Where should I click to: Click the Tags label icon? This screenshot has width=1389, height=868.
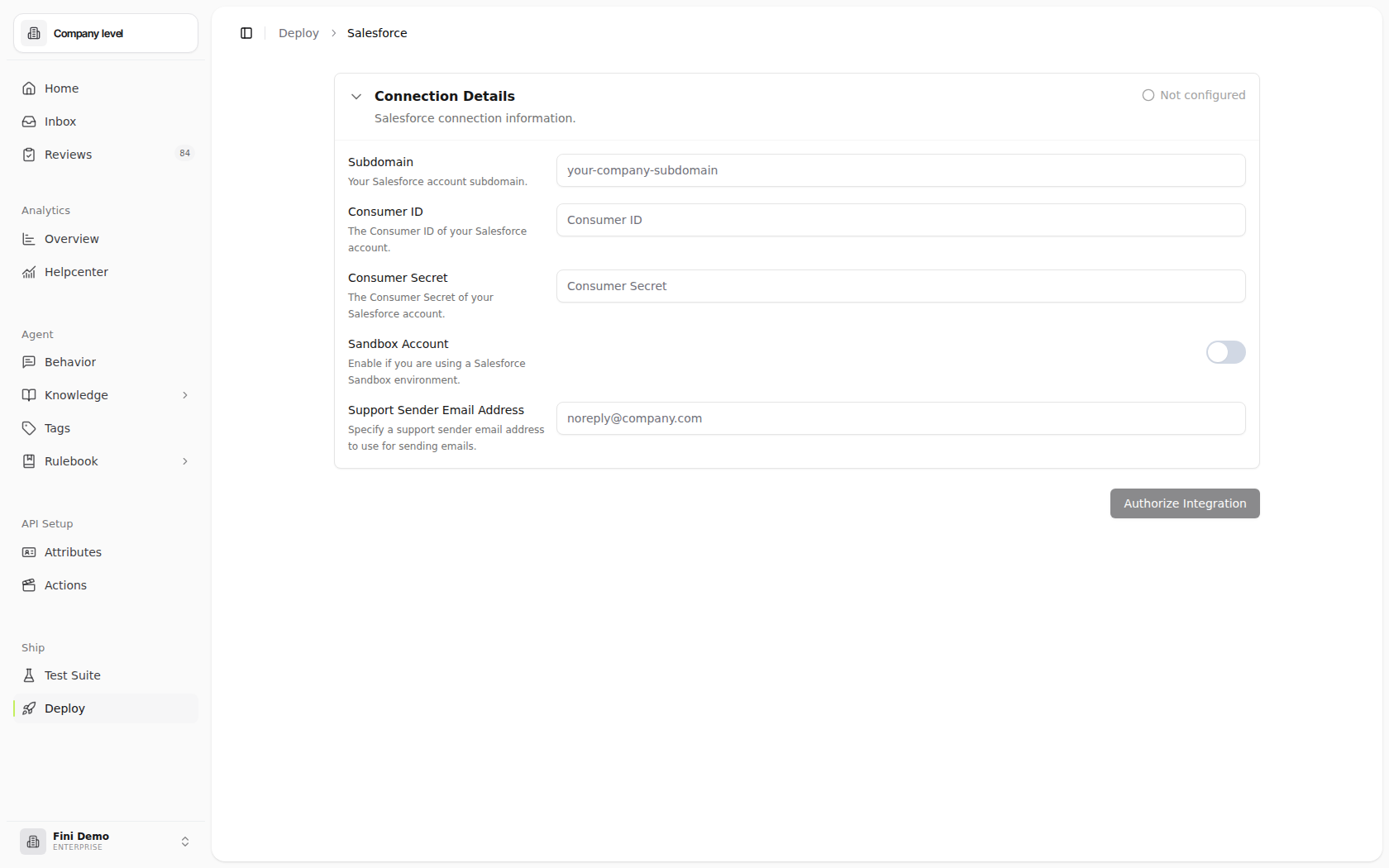(29, 428)
